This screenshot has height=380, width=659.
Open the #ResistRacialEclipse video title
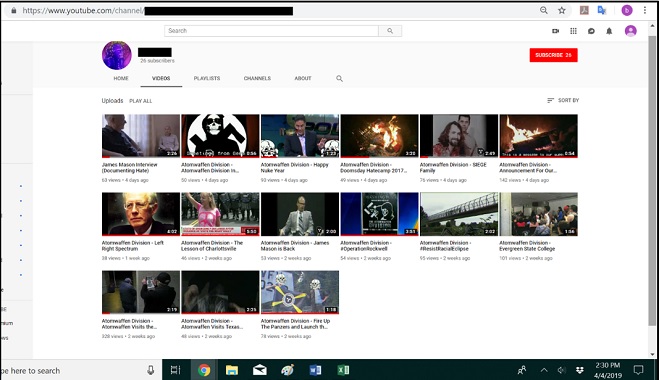pos(445,246)
